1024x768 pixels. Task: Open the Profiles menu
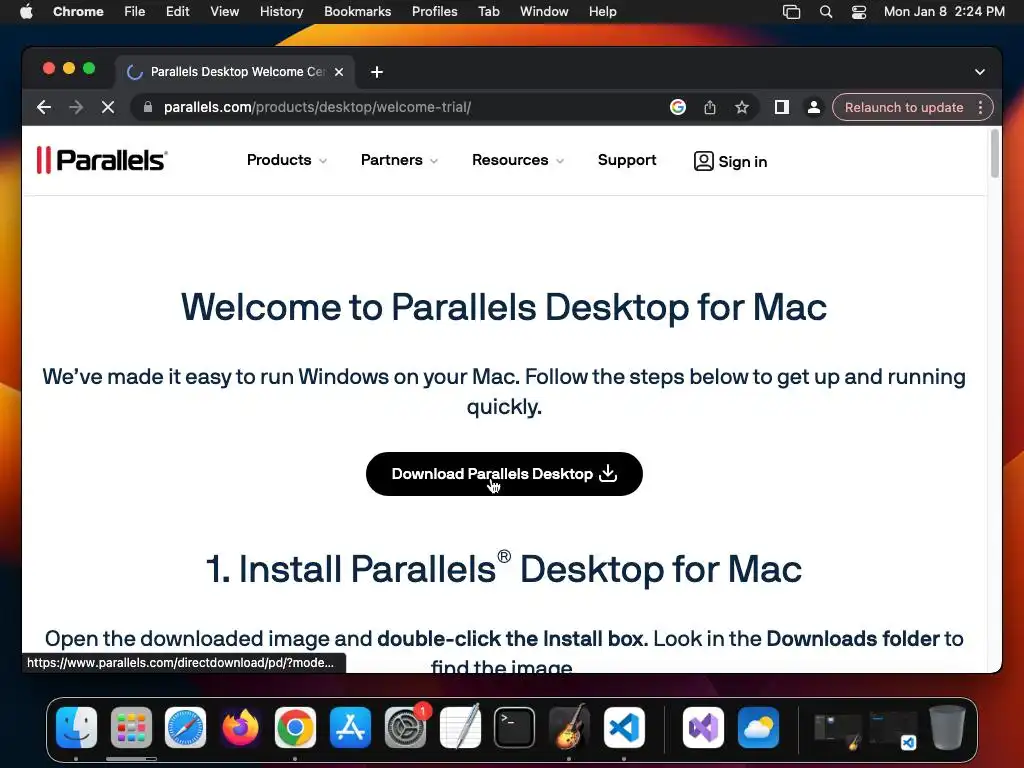pyautogui.click(x=434, y=11)
